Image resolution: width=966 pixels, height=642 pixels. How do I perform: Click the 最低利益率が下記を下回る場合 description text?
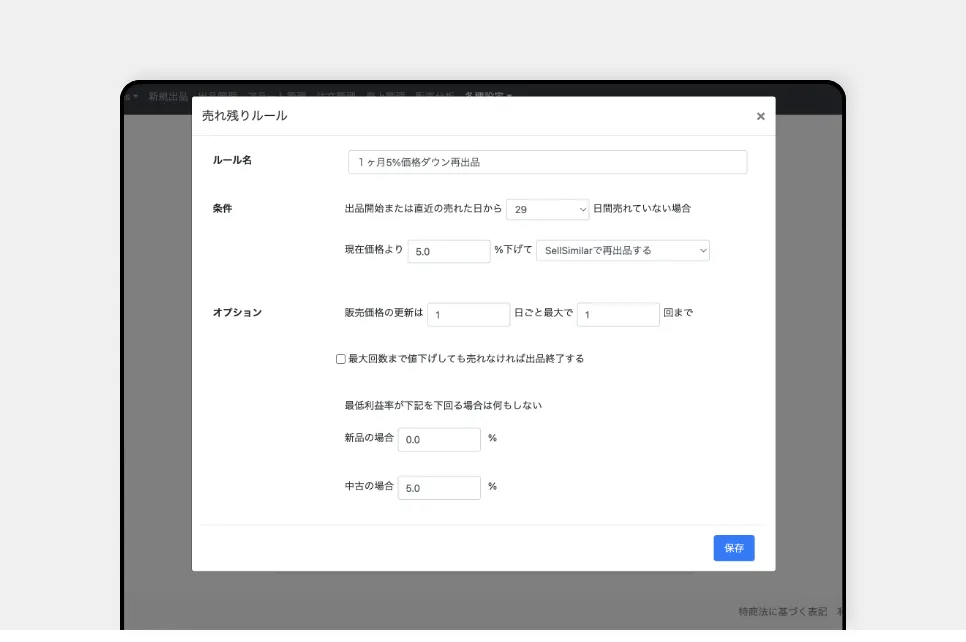click(443, 405)
